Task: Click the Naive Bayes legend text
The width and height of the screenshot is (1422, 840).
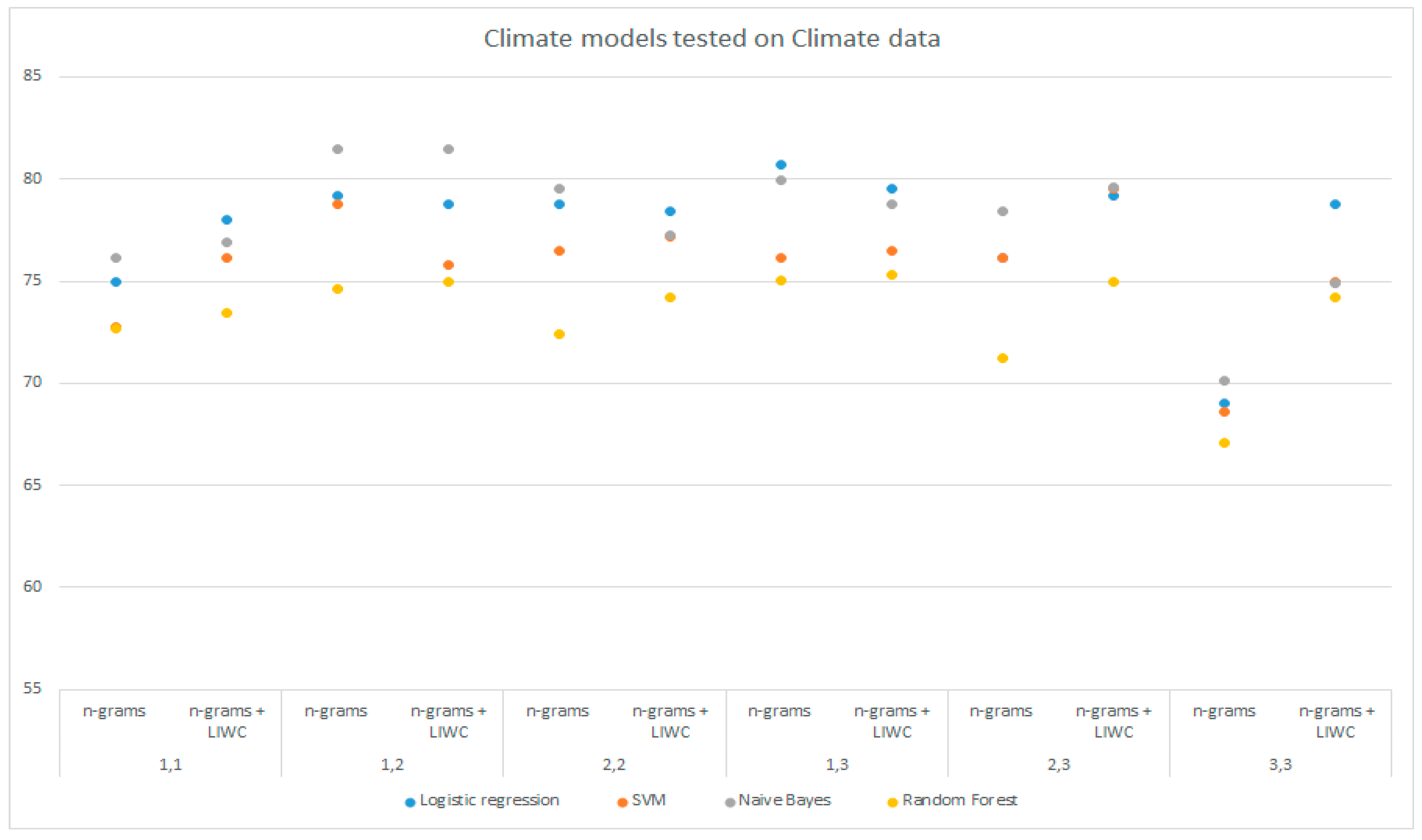Action: [784, 800]
